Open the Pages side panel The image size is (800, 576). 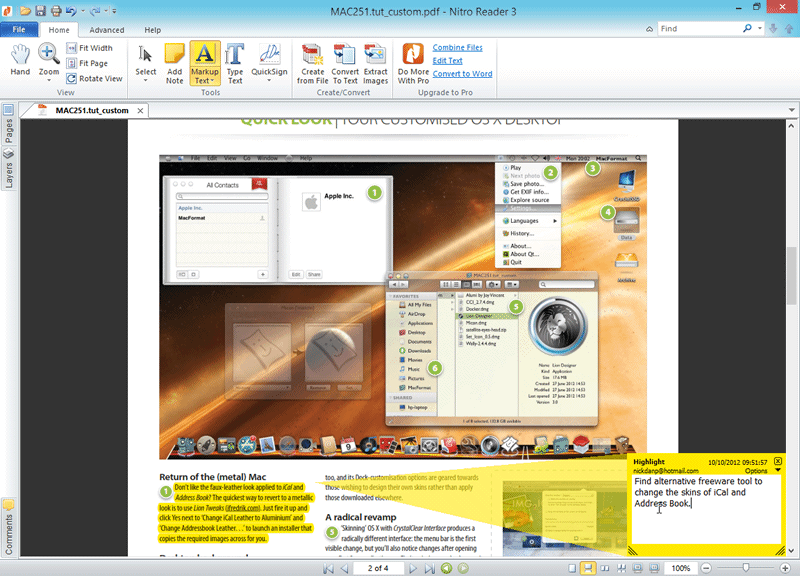pyautogui.click(x=8, y=124)
